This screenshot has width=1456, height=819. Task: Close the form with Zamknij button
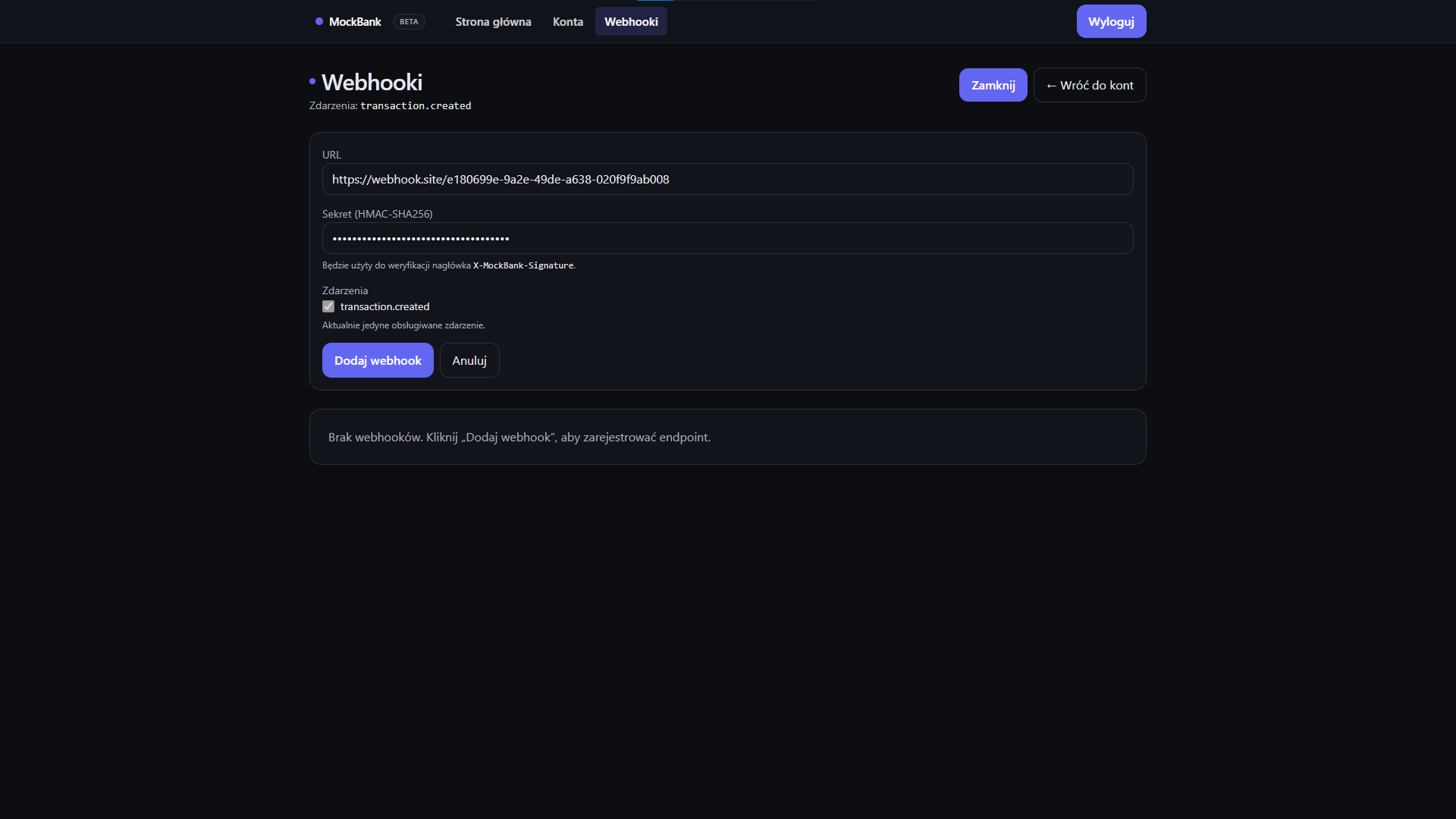tap(993, 85)
